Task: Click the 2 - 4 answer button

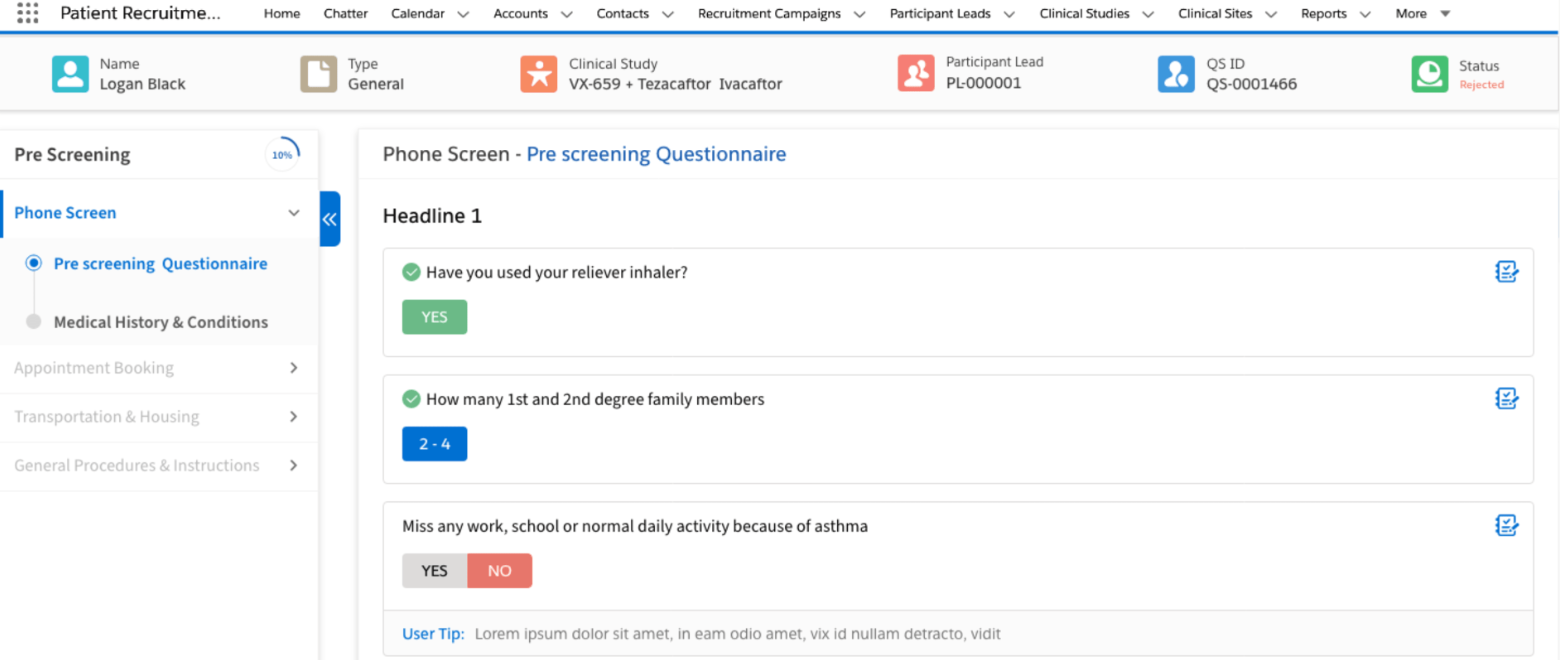Action: click(x=434, y=444)
